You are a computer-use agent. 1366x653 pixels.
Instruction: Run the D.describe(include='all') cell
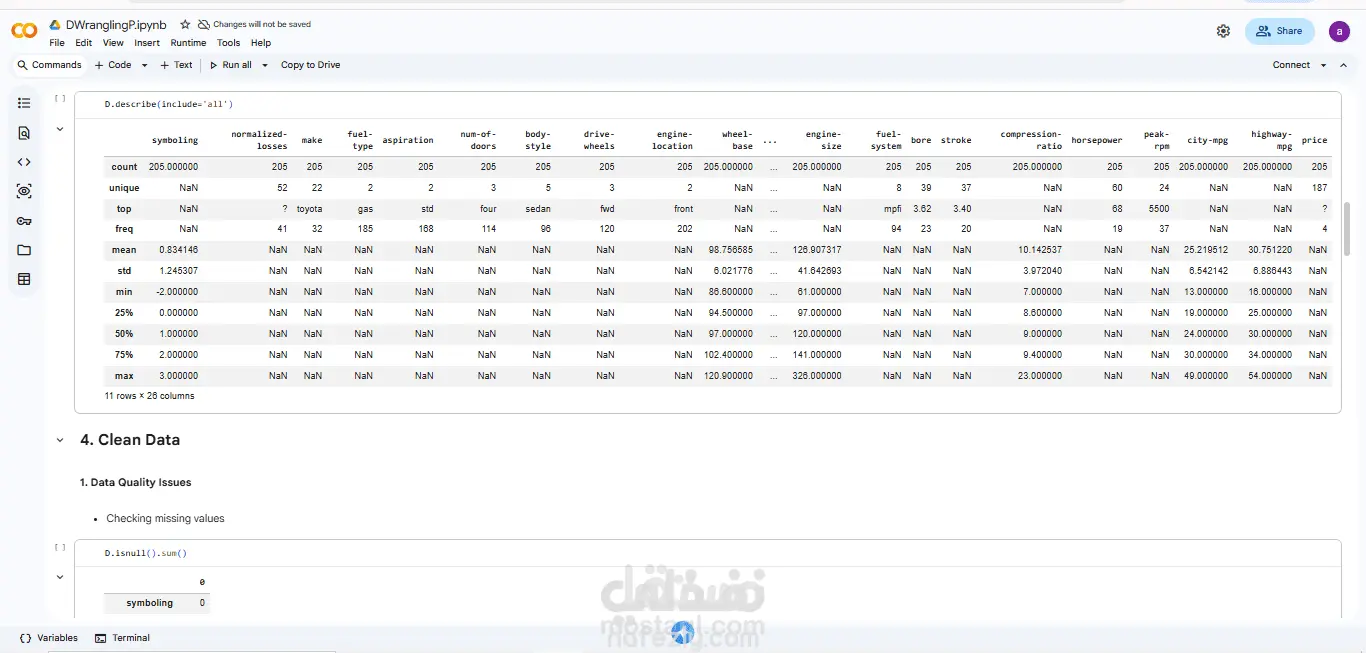60,99
